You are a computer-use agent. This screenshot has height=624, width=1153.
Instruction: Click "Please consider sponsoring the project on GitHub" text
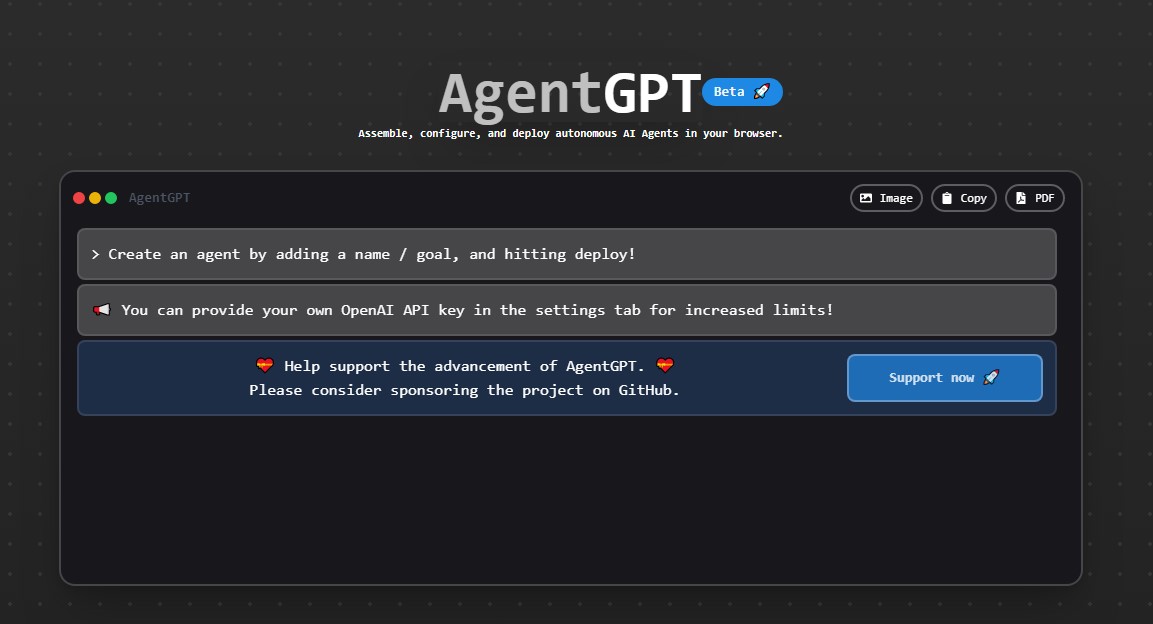[x=464, y=390]
